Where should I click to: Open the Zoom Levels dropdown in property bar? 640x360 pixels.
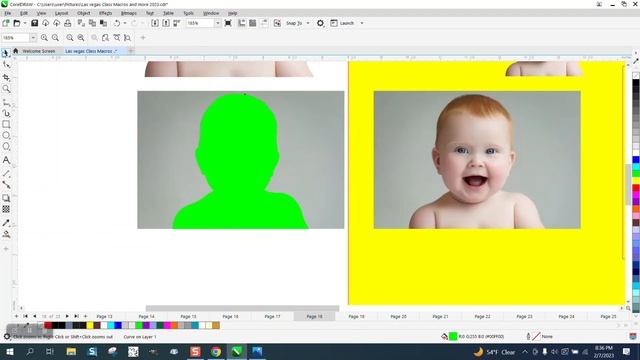click(x=33, y=38)
